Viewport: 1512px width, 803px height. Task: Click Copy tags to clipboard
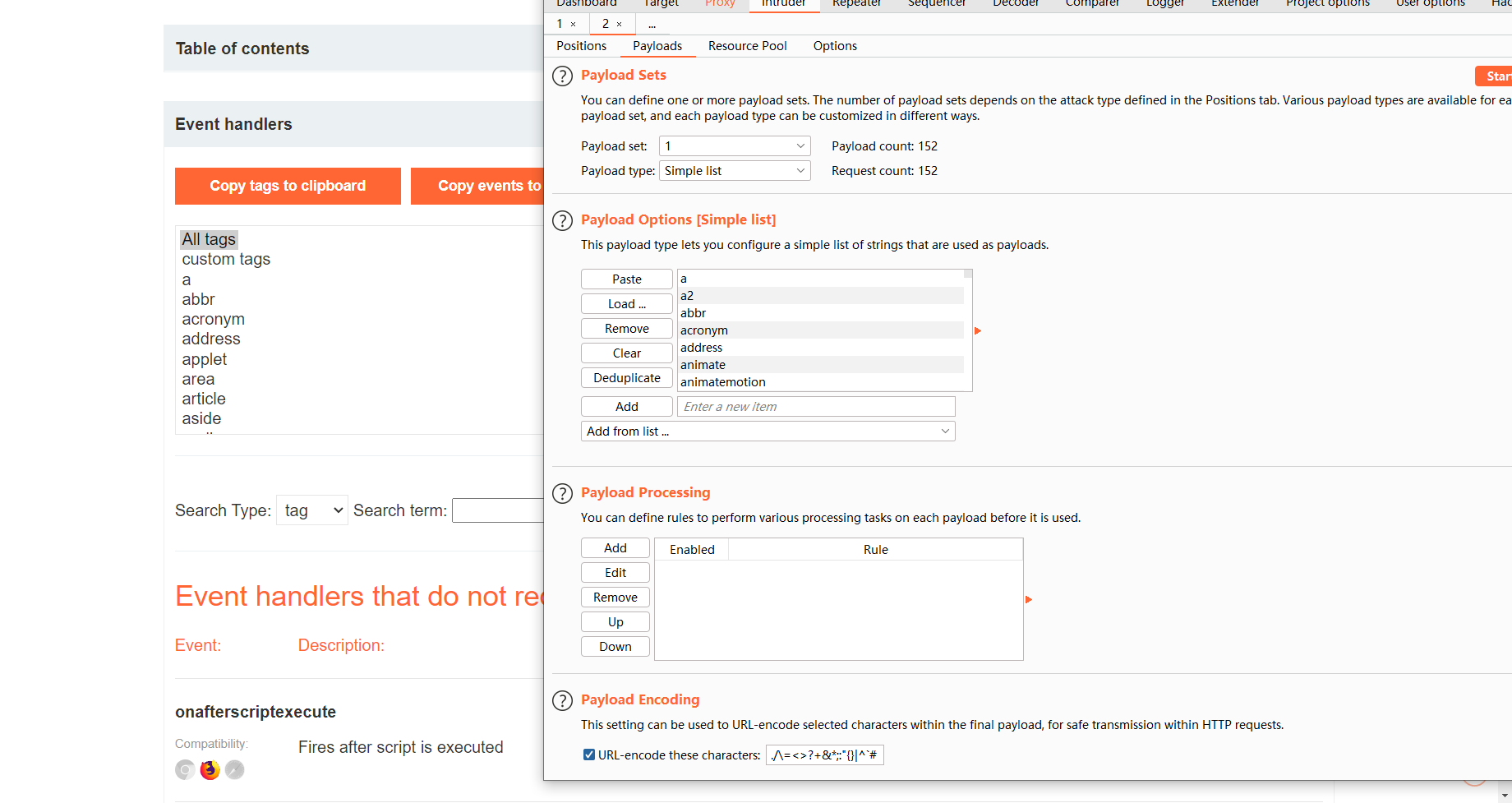(x=288, y=186)
